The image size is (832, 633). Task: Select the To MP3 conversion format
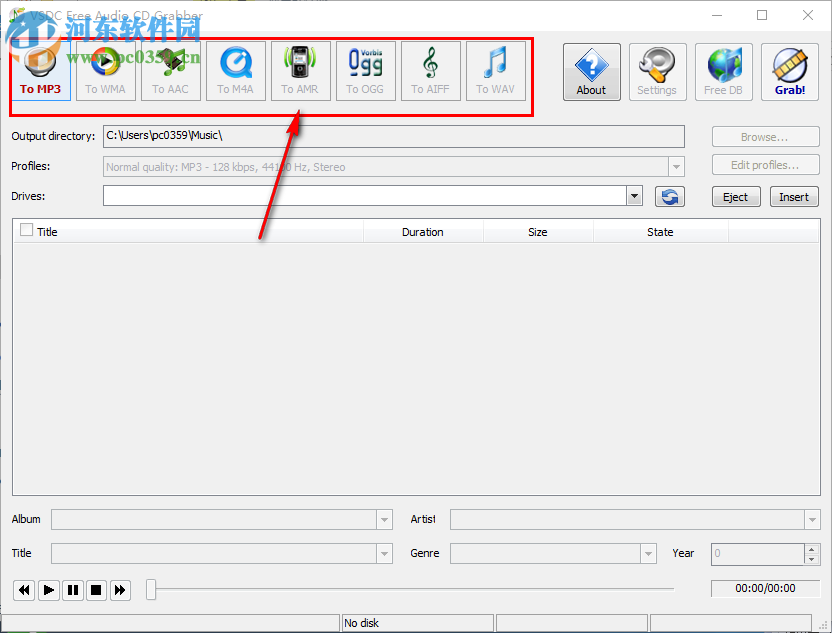coord(40,70)
